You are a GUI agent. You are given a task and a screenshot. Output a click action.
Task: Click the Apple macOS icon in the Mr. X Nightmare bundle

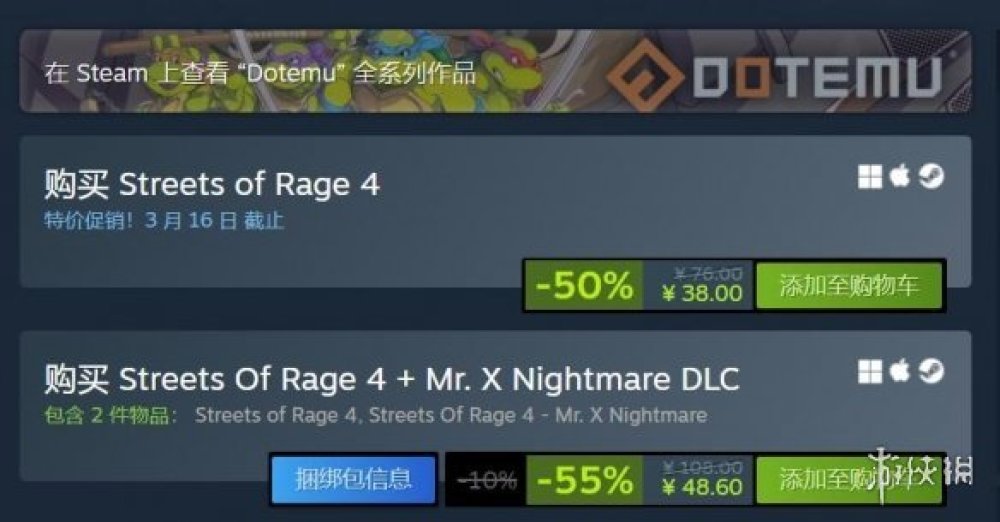click(x=900, y=370)
